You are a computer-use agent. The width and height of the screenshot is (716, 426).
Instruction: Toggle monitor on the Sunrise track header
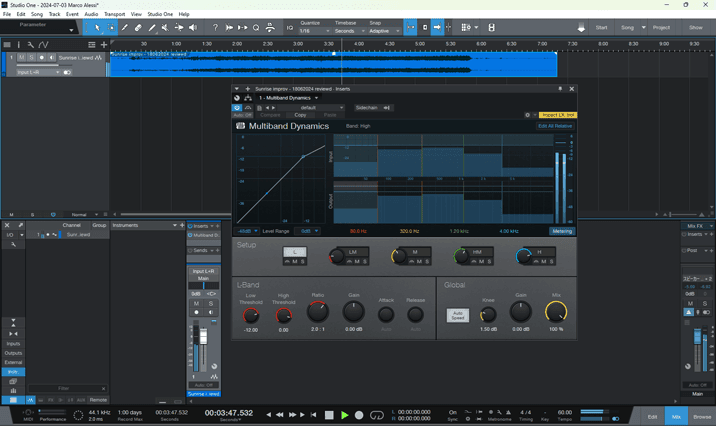coord(52,58)
